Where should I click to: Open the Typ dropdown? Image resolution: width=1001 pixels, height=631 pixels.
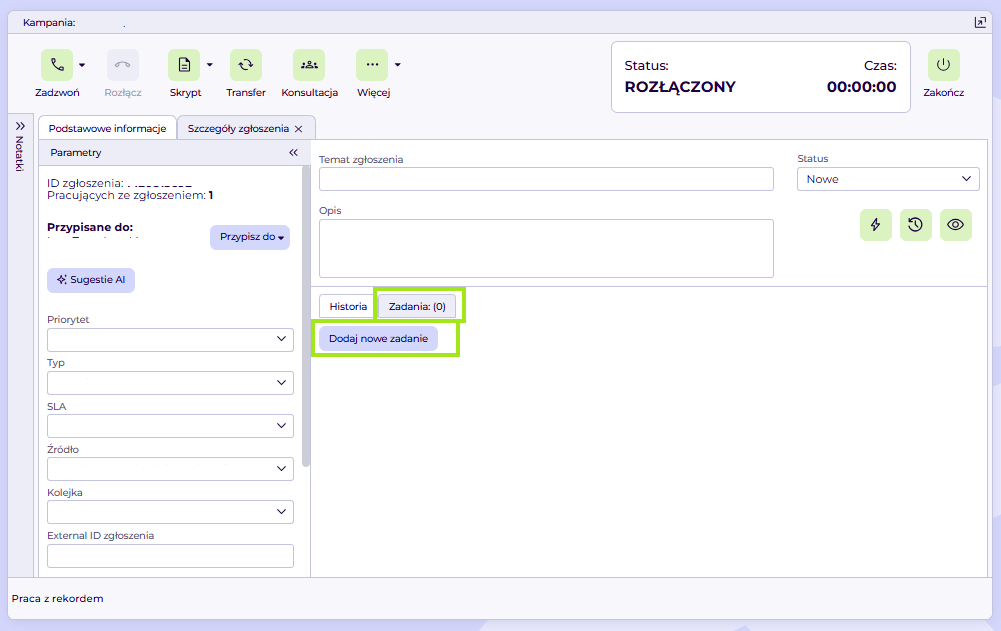(170, 383)
